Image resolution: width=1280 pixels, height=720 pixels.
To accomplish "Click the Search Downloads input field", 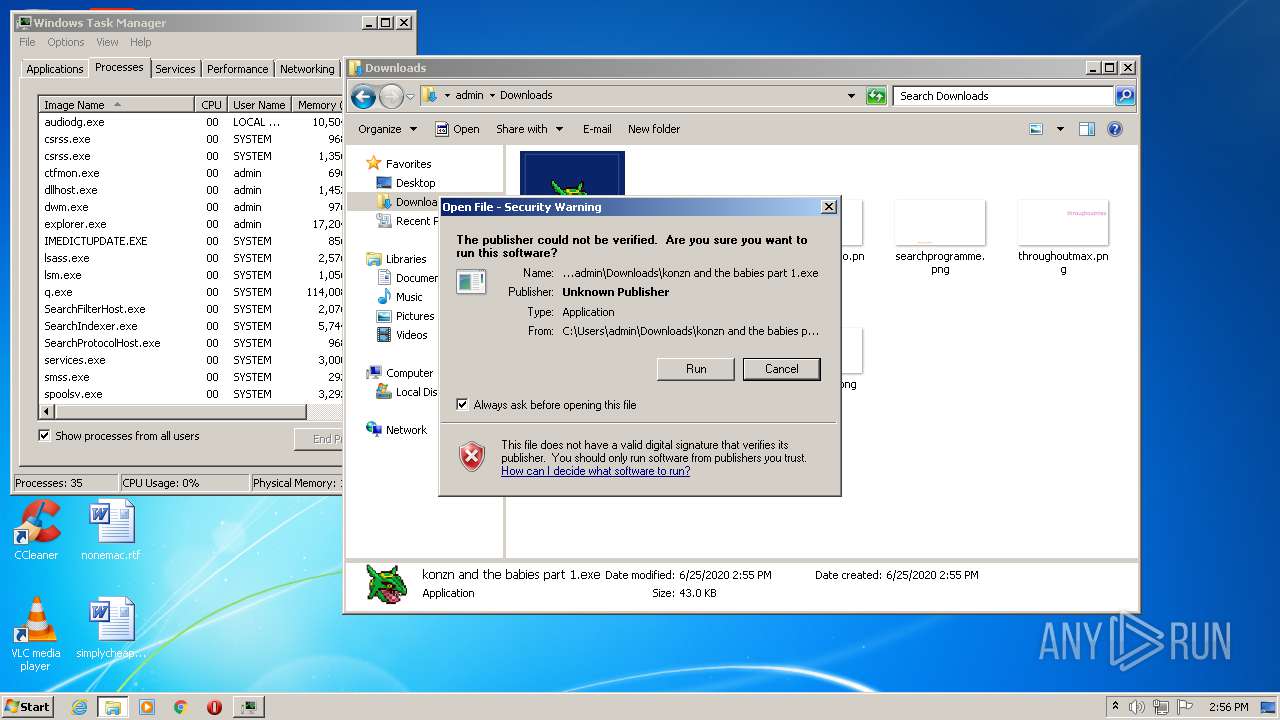I will [x=1003, y=96].
